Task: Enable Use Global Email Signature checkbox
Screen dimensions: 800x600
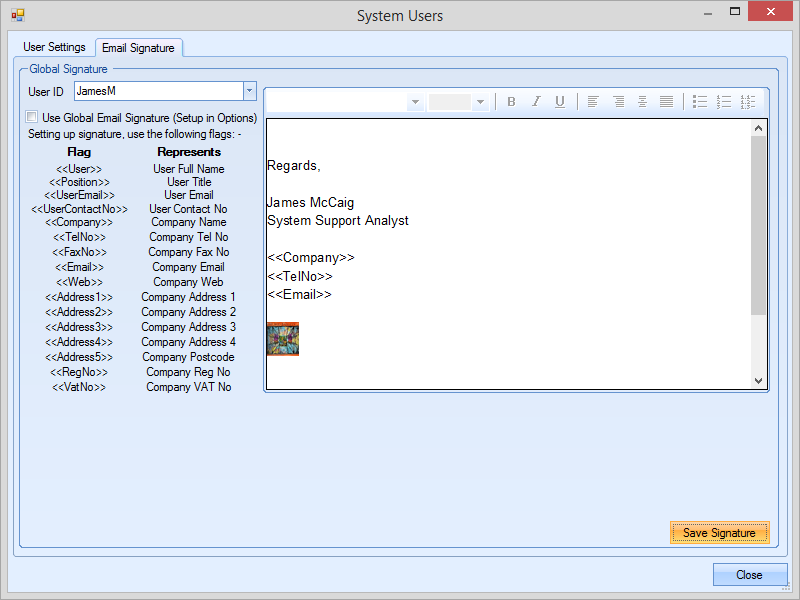Action: coord(33,118)
